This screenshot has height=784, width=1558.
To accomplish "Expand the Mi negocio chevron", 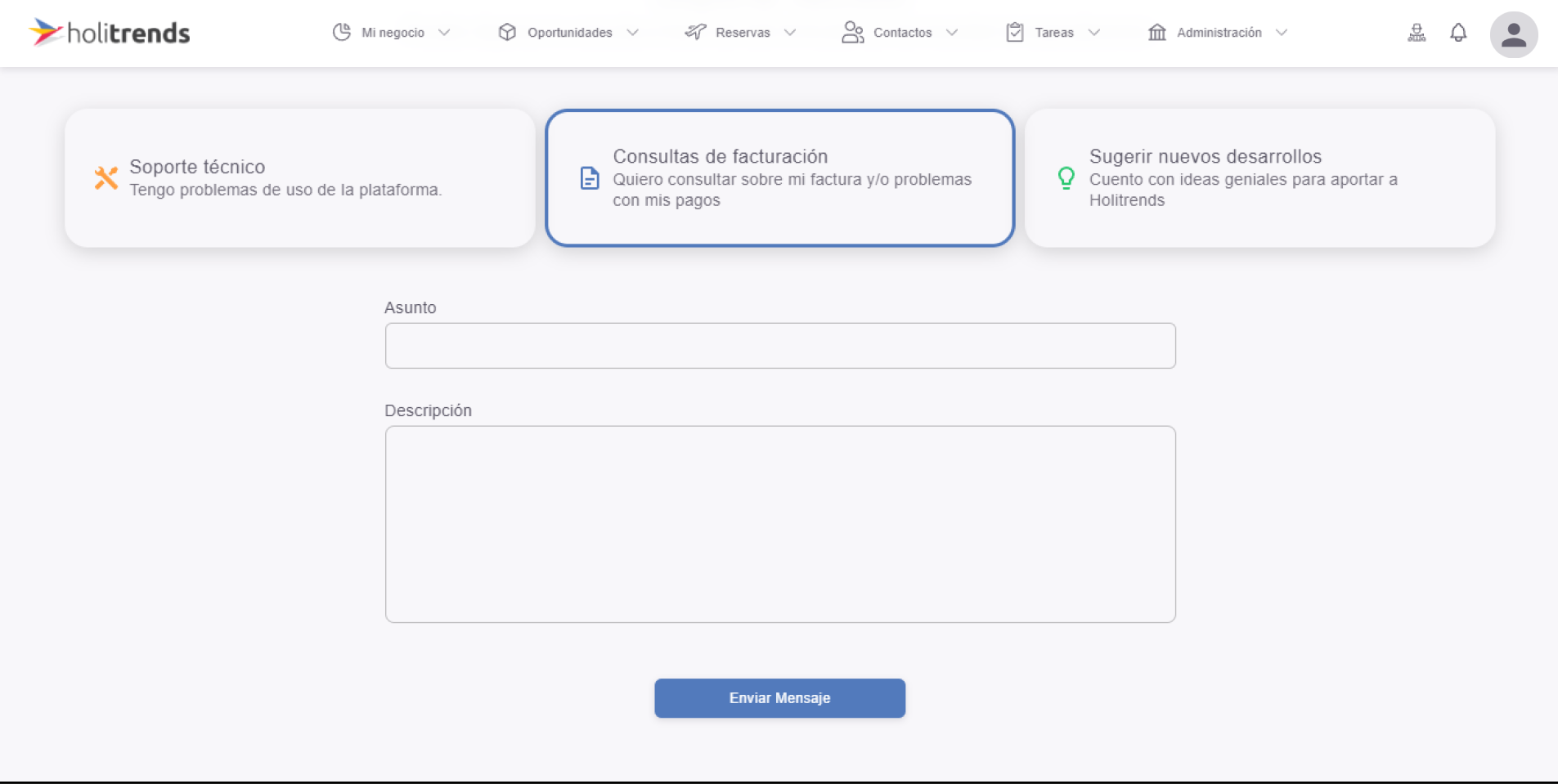I will click(444, 33).
